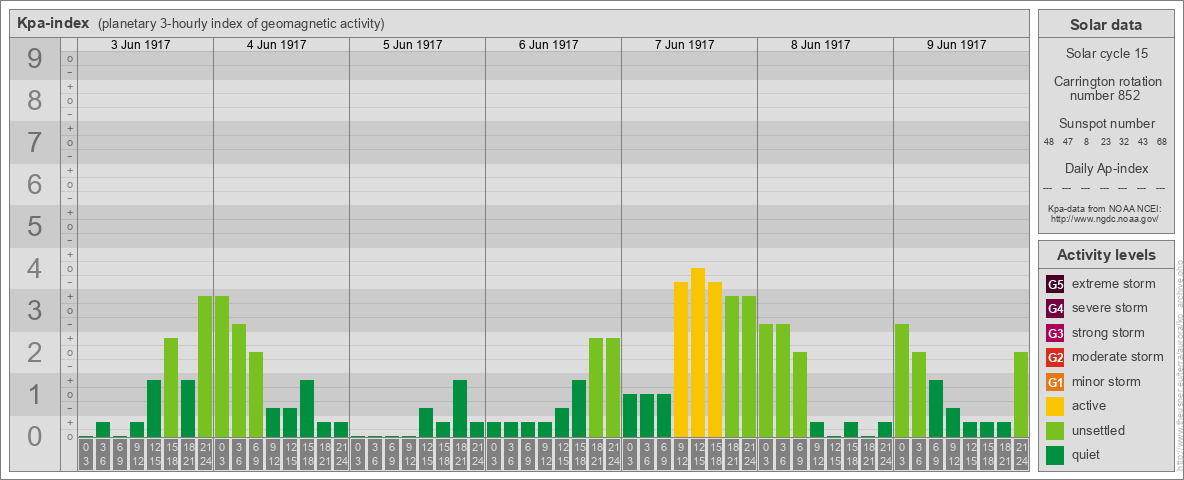Image resolution: width=1184 pixels, height=480 pixels.
Task: Click the 9 Jun 21-24 light green bar
Action: coord(1021,395)
